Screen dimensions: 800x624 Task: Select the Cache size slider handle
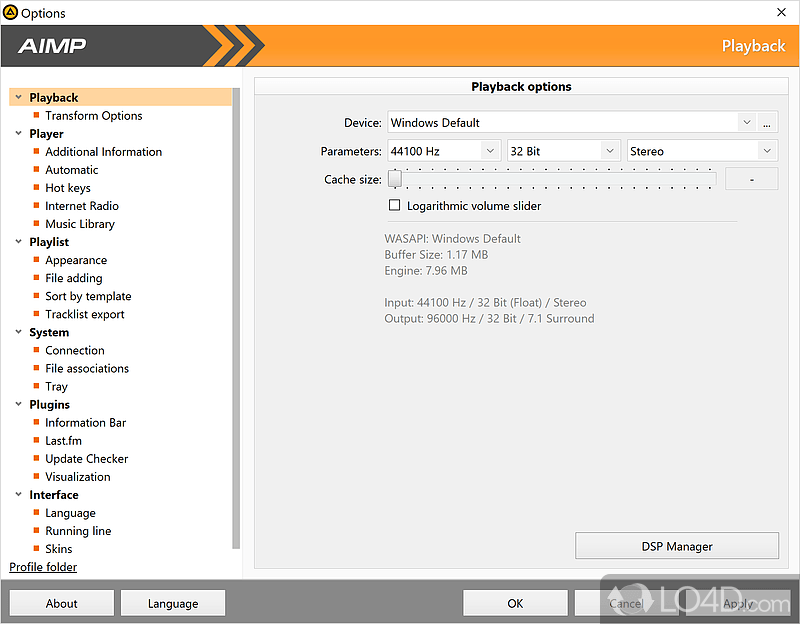point(395,179)
